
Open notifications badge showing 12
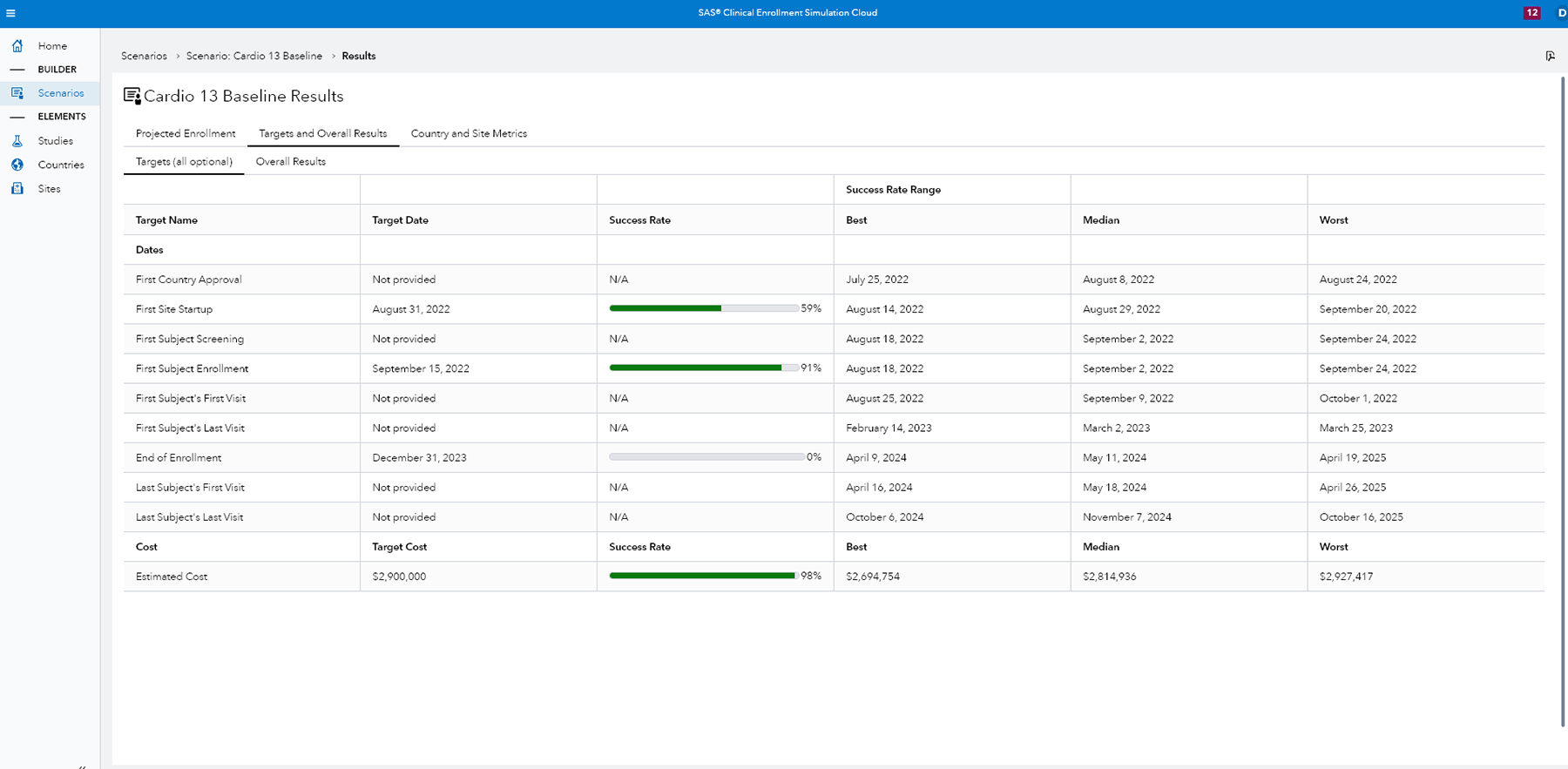coord(1531,13)
